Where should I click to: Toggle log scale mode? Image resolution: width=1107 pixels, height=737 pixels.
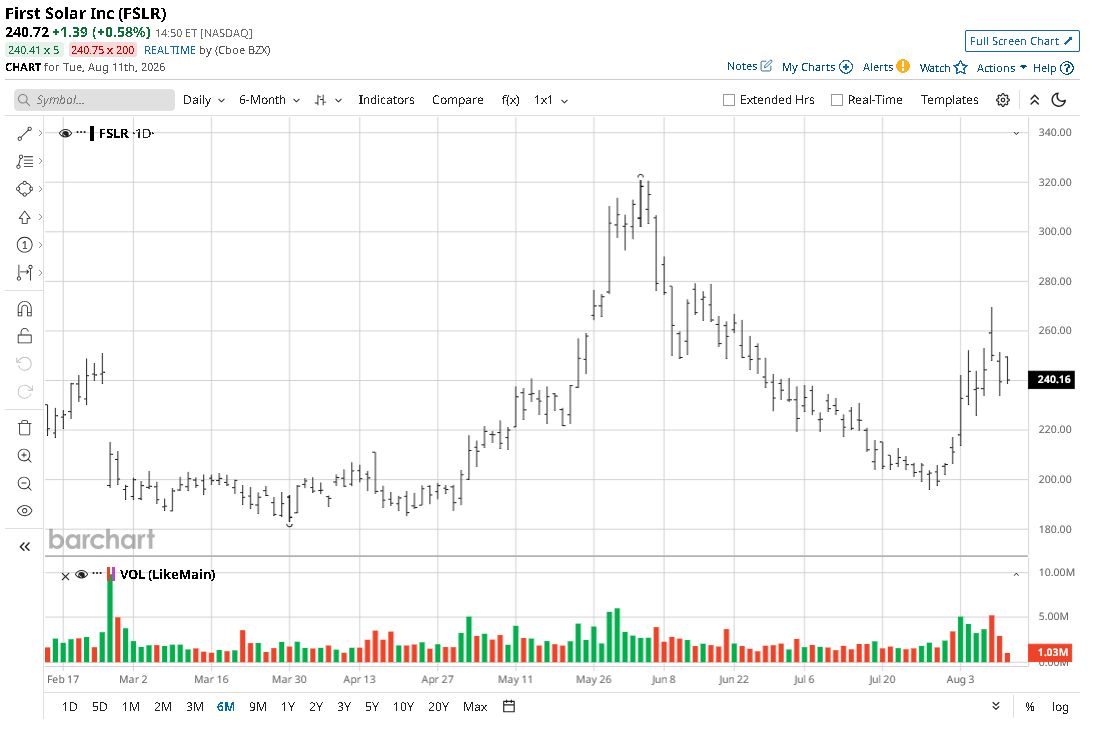[x=1060, y=707]
